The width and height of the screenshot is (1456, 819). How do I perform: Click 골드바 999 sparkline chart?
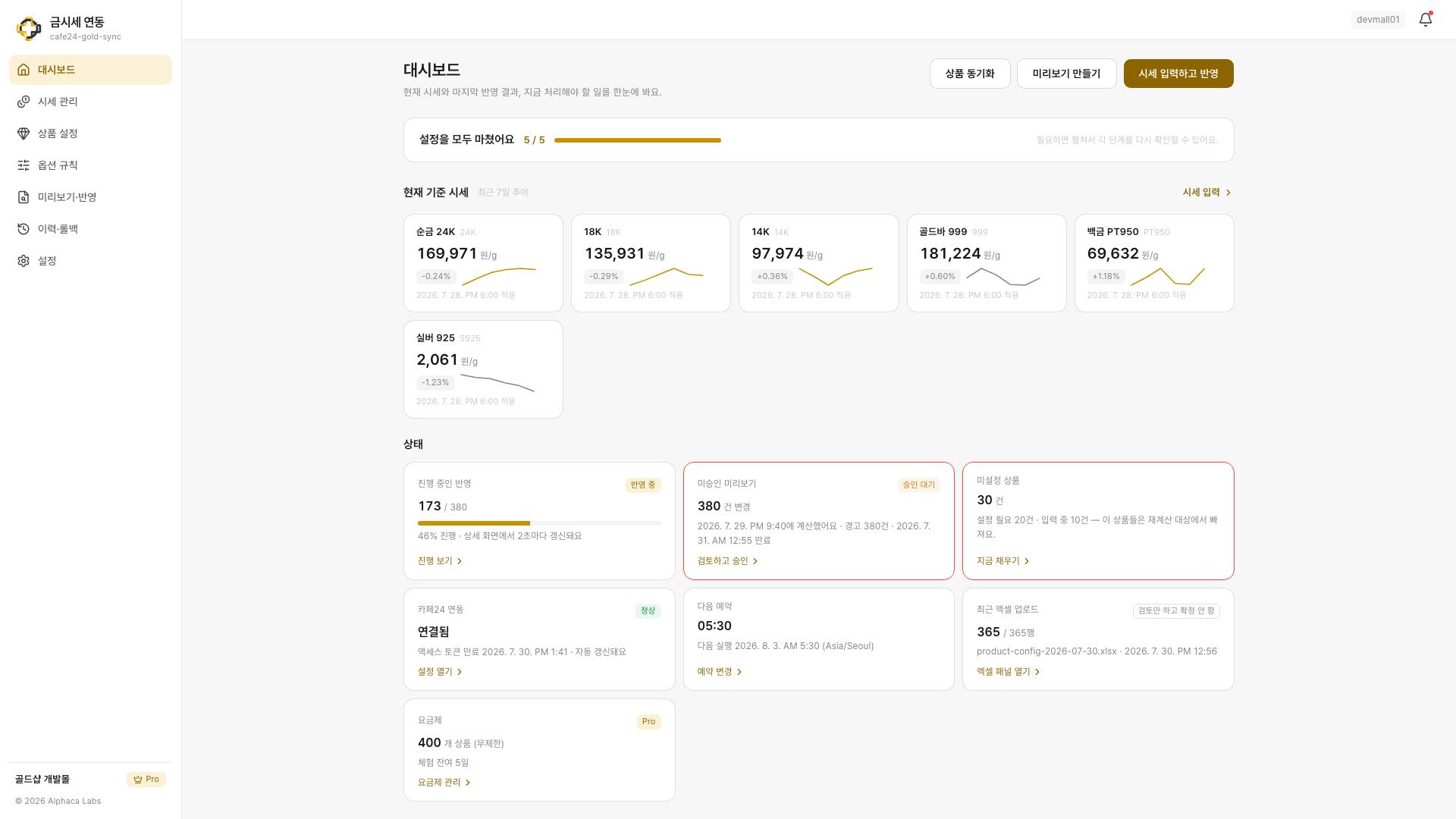(x=1003, y=277)
